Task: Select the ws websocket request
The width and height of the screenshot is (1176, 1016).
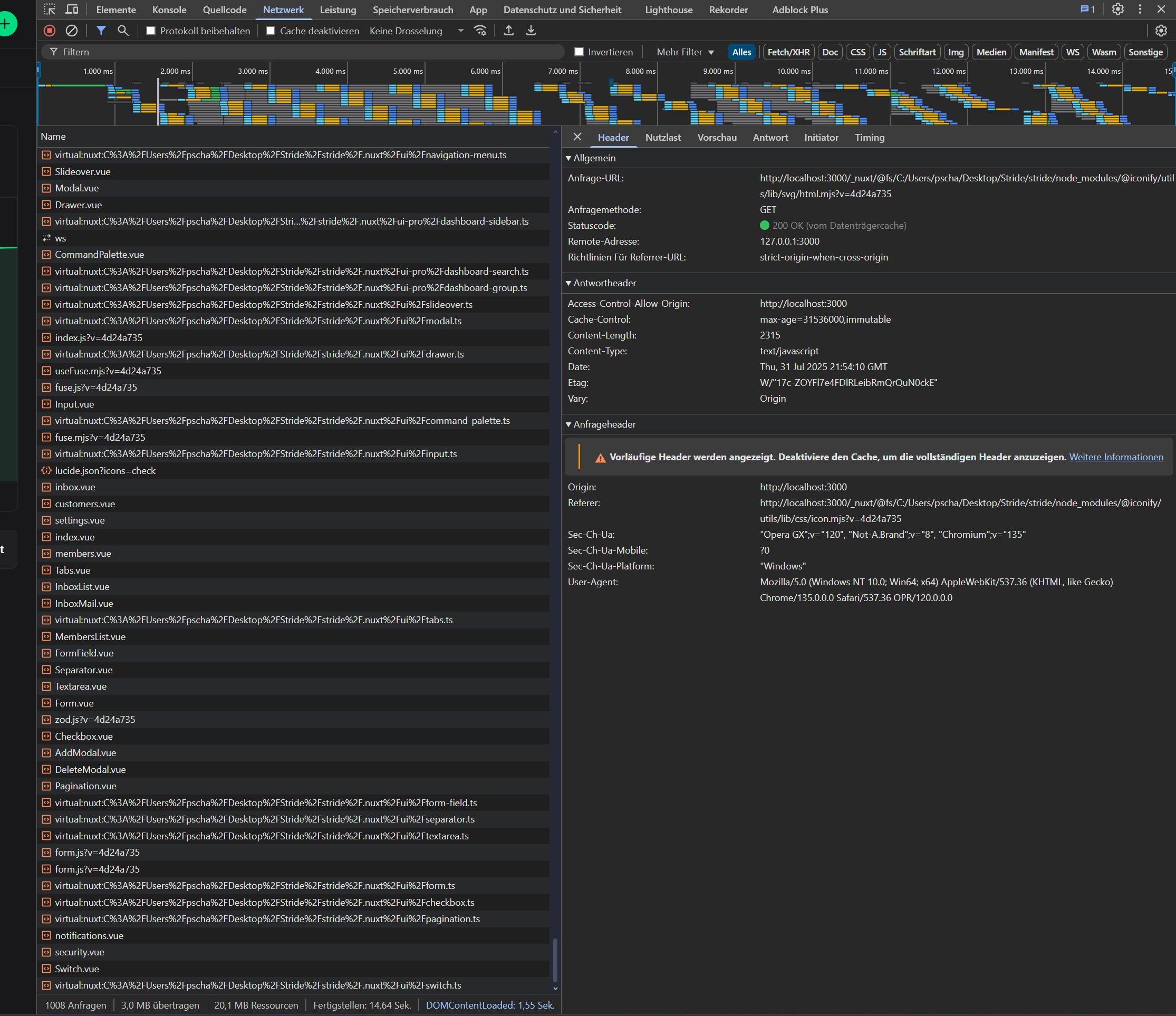Action: click(293, 238)
